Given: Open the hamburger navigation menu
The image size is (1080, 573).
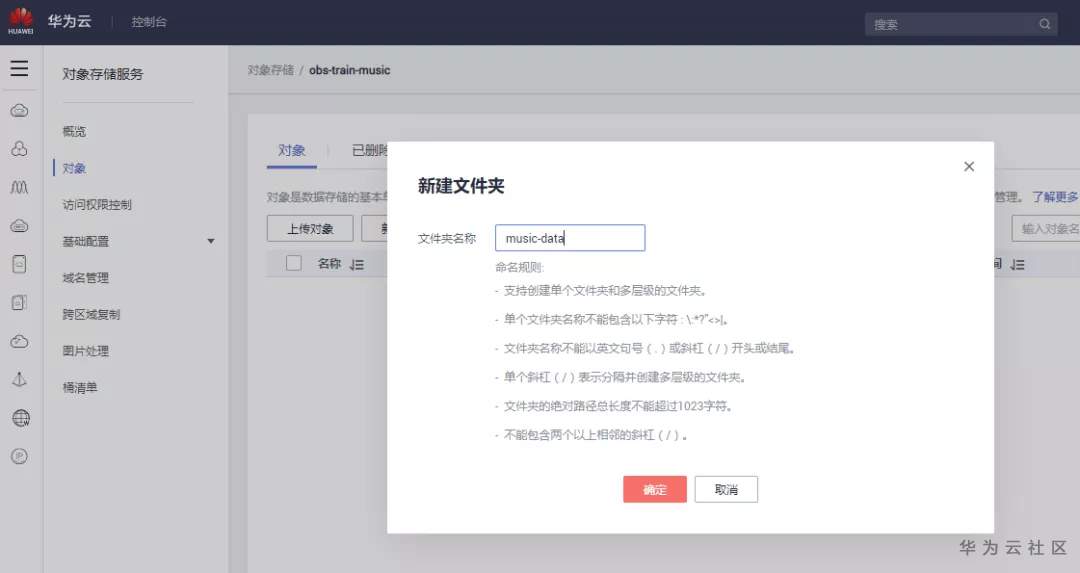Looking at the screenshot, I should (x=19, y=68).
